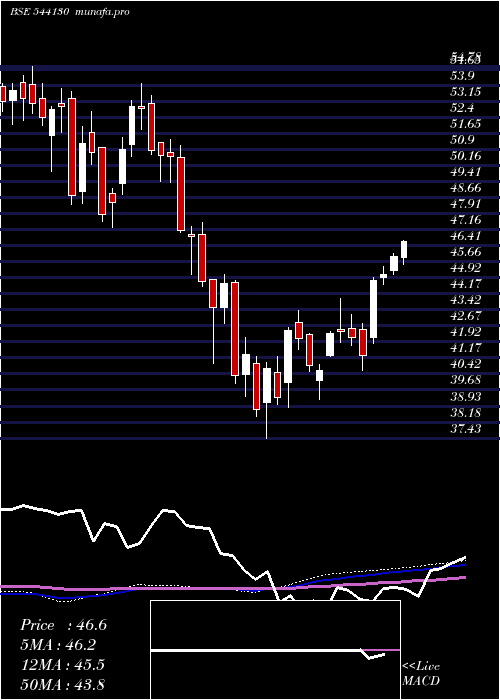This screenshot has width=500, height=700.
Task: Click the 42.67 price axis label
Action: 465,316
